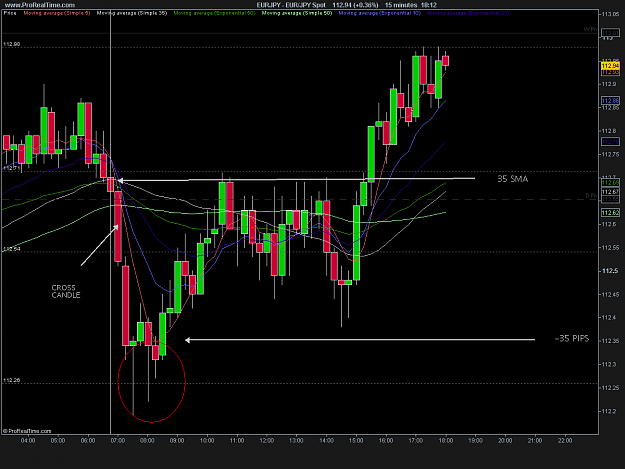
Task: Click the 07:00 time axis label
Action: [118, 440]
